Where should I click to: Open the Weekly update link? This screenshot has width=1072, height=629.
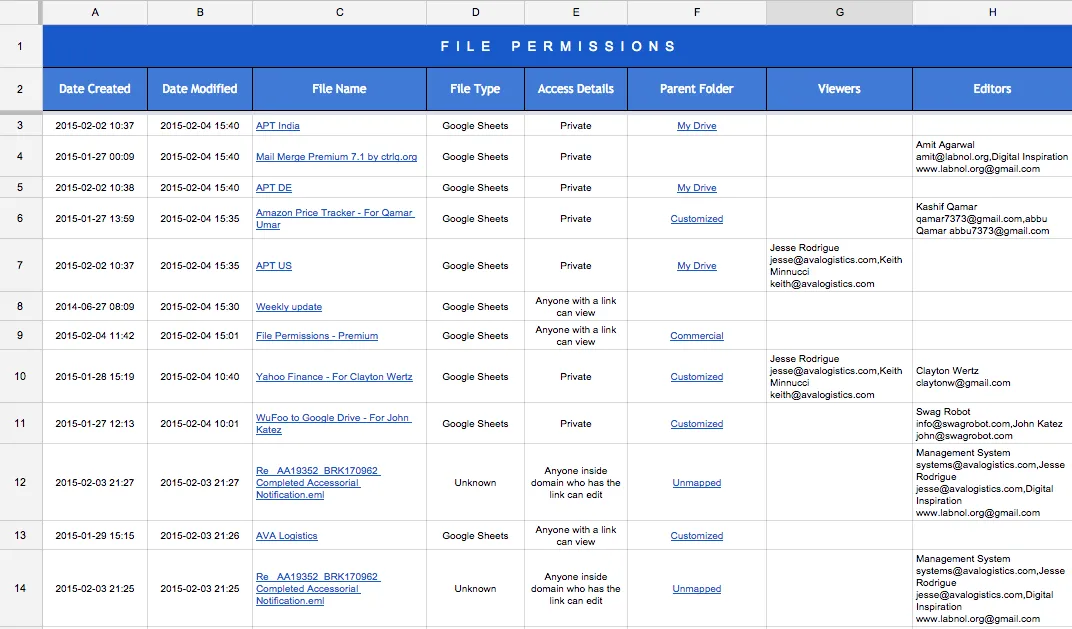[x=288, y=306]
